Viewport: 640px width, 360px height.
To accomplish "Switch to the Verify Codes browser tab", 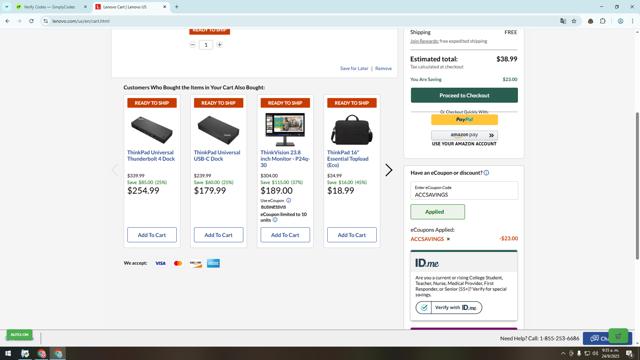I will point(49,7).
